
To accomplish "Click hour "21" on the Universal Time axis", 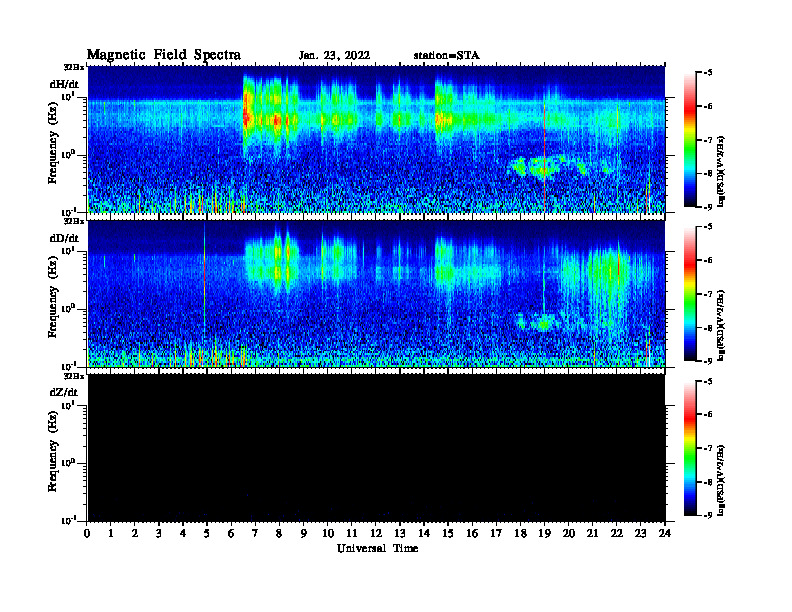I will click(592, 533).
